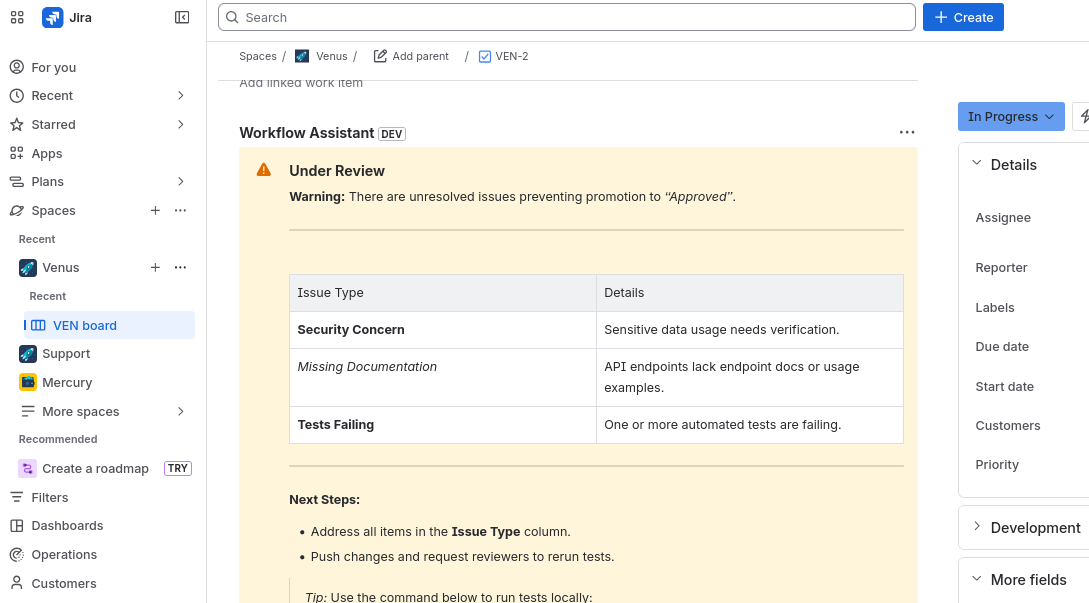Click the TRY badge
The height and width of the screenshot is (603, 1089).
click(178, 468)
